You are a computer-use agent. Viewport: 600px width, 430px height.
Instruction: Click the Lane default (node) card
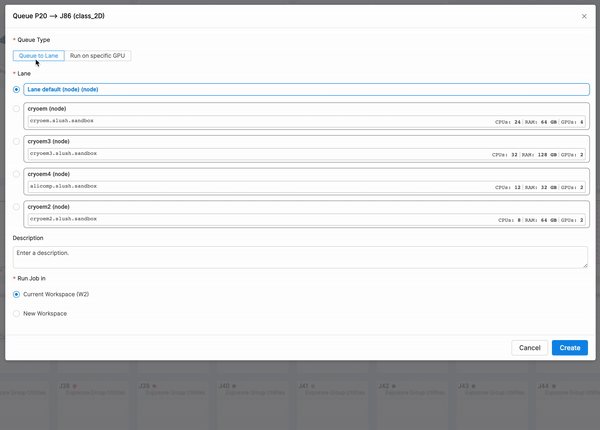[x=307, y=89]
